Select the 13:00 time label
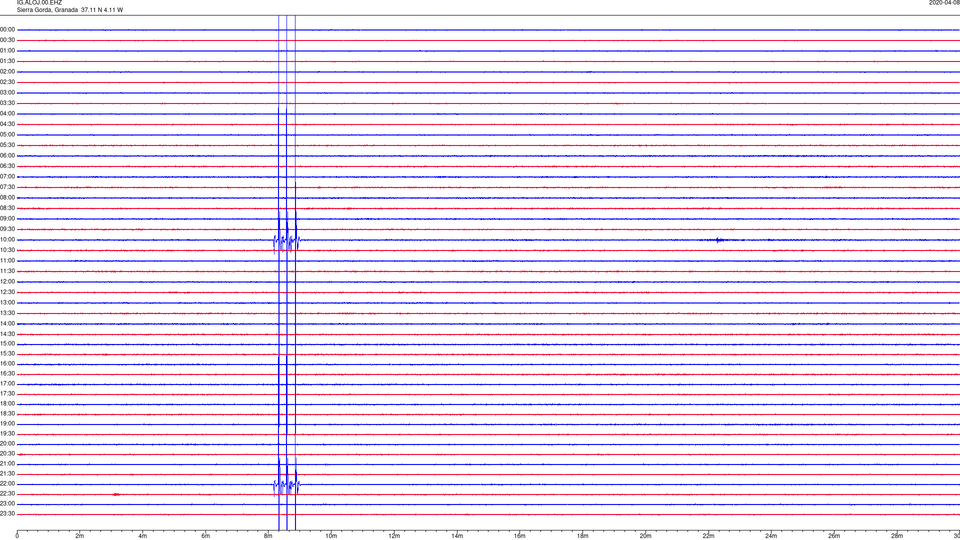 [7, 302]
